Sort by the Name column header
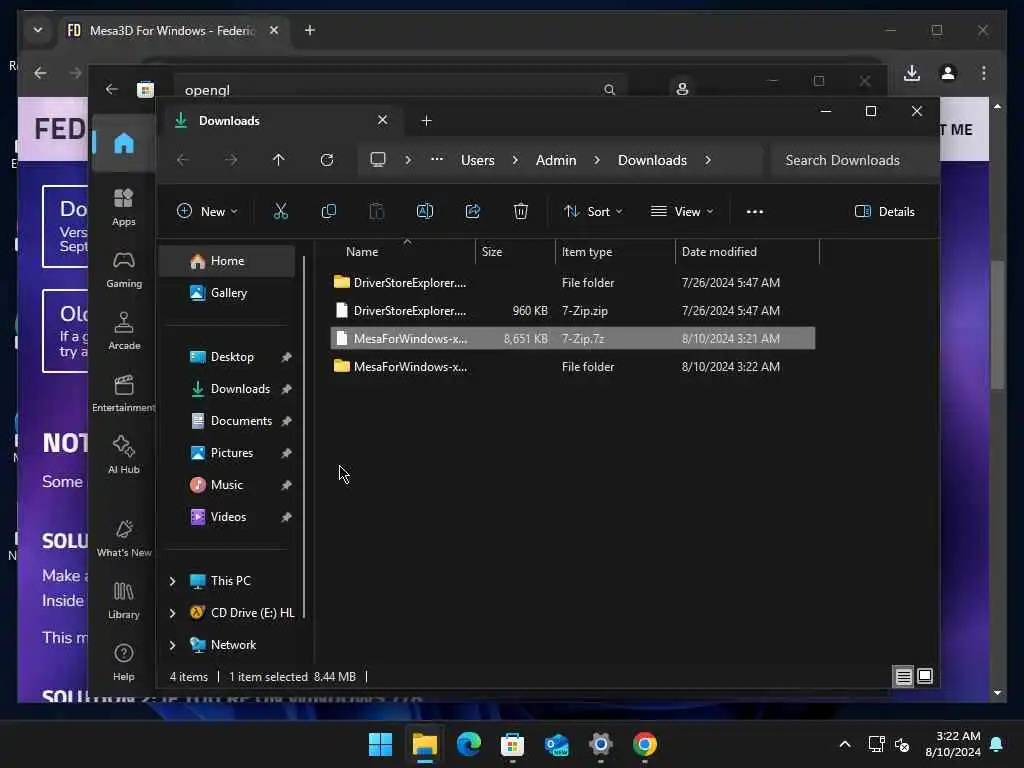This screenshot has width=1024, height=768. pos(404,251)
